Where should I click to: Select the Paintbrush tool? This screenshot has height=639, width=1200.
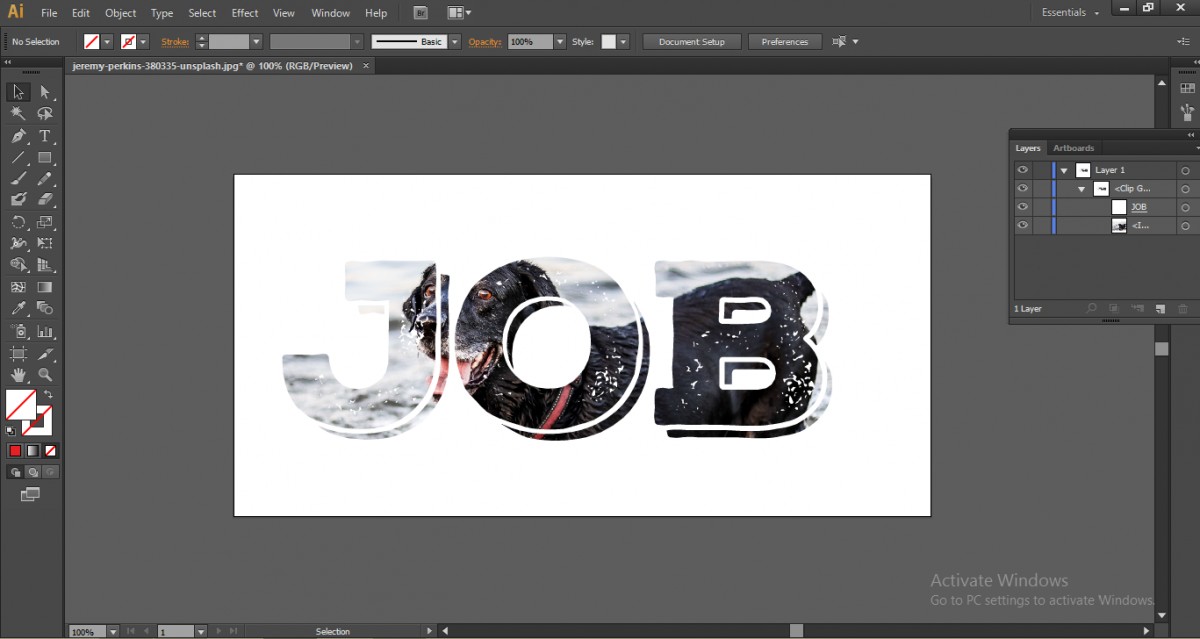pyautogui.click(x=17, y=179)
